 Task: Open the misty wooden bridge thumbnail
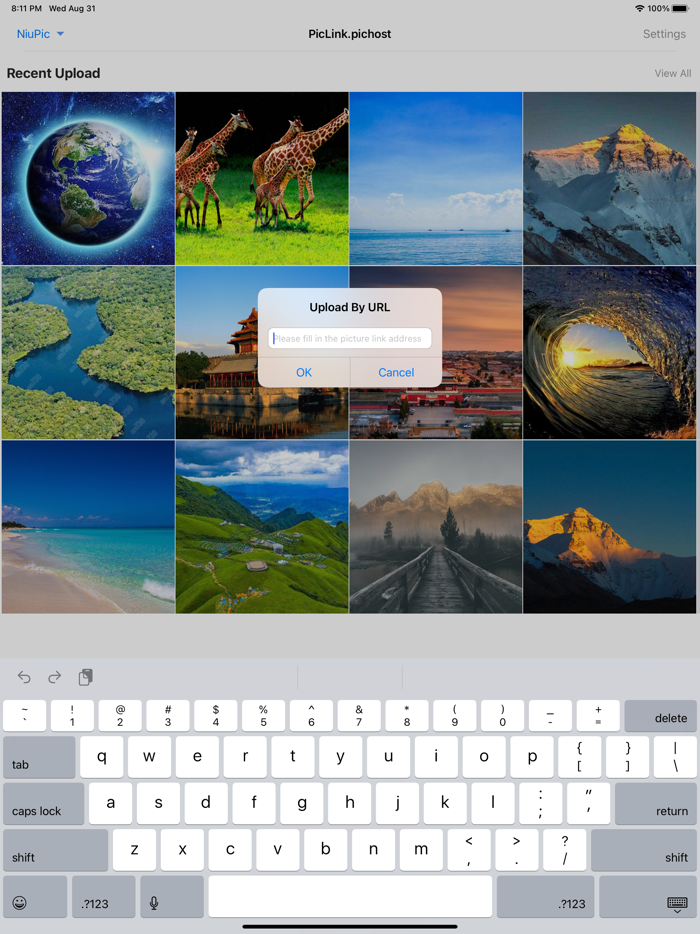(435, 527)
